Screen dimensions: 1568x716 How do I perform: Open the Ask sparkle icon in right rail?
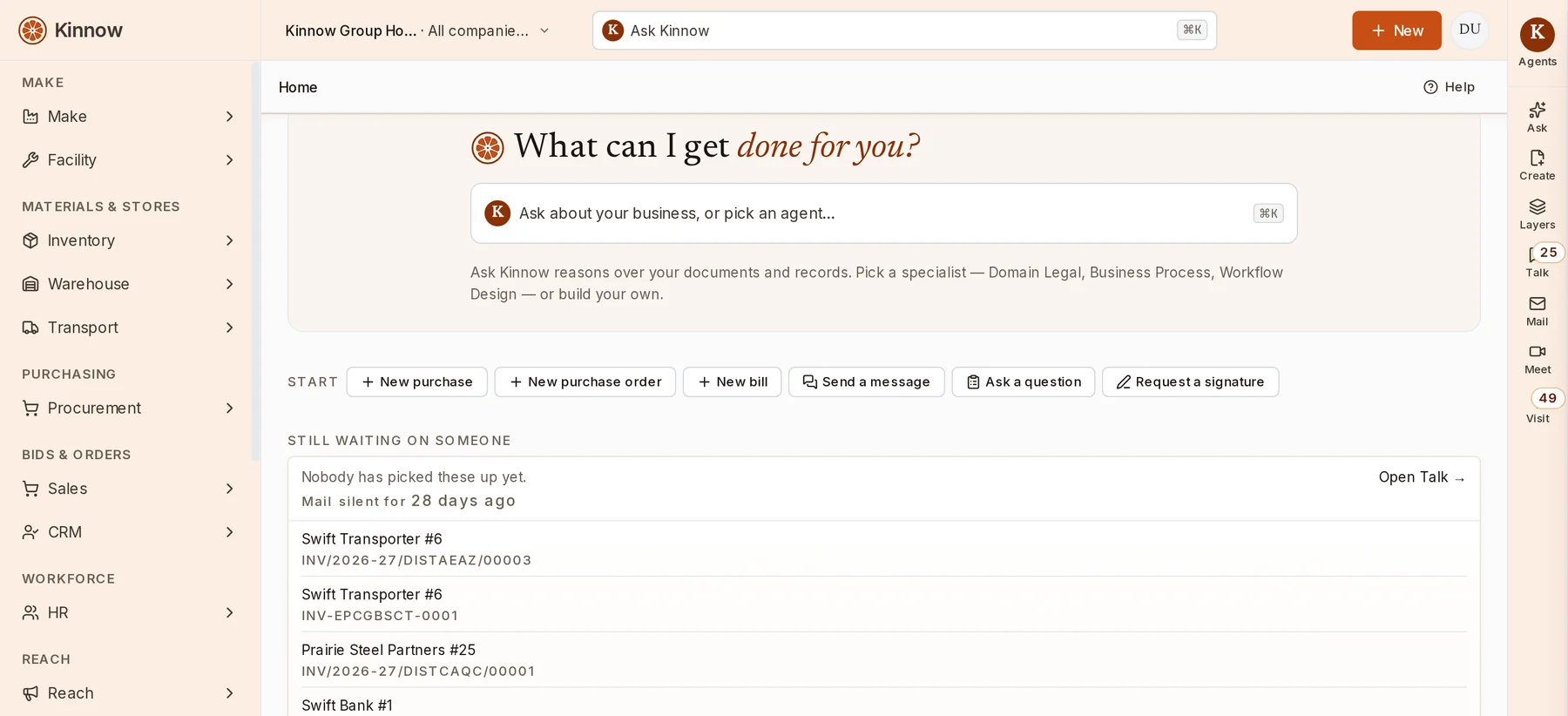coord(1537,110)
